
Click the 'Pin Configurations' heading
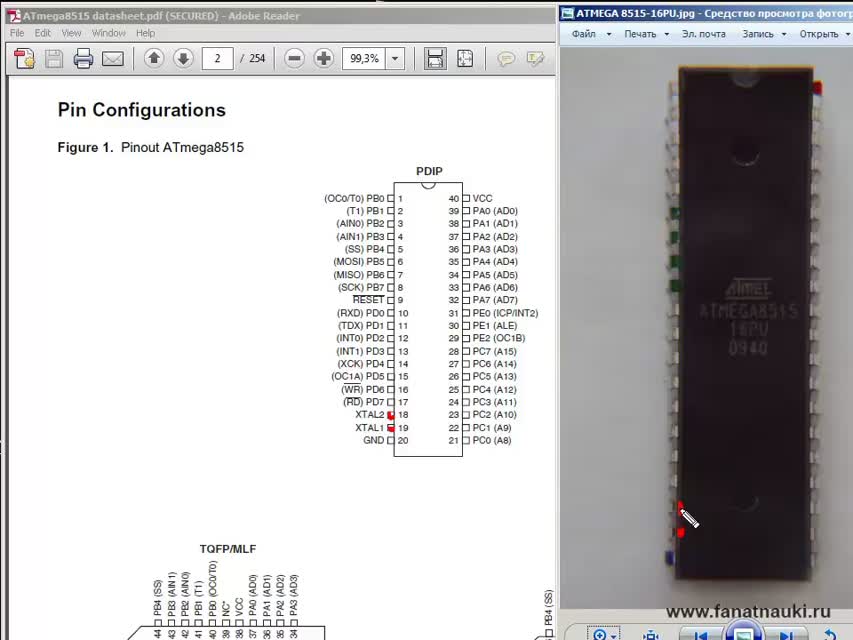(141, 110)
